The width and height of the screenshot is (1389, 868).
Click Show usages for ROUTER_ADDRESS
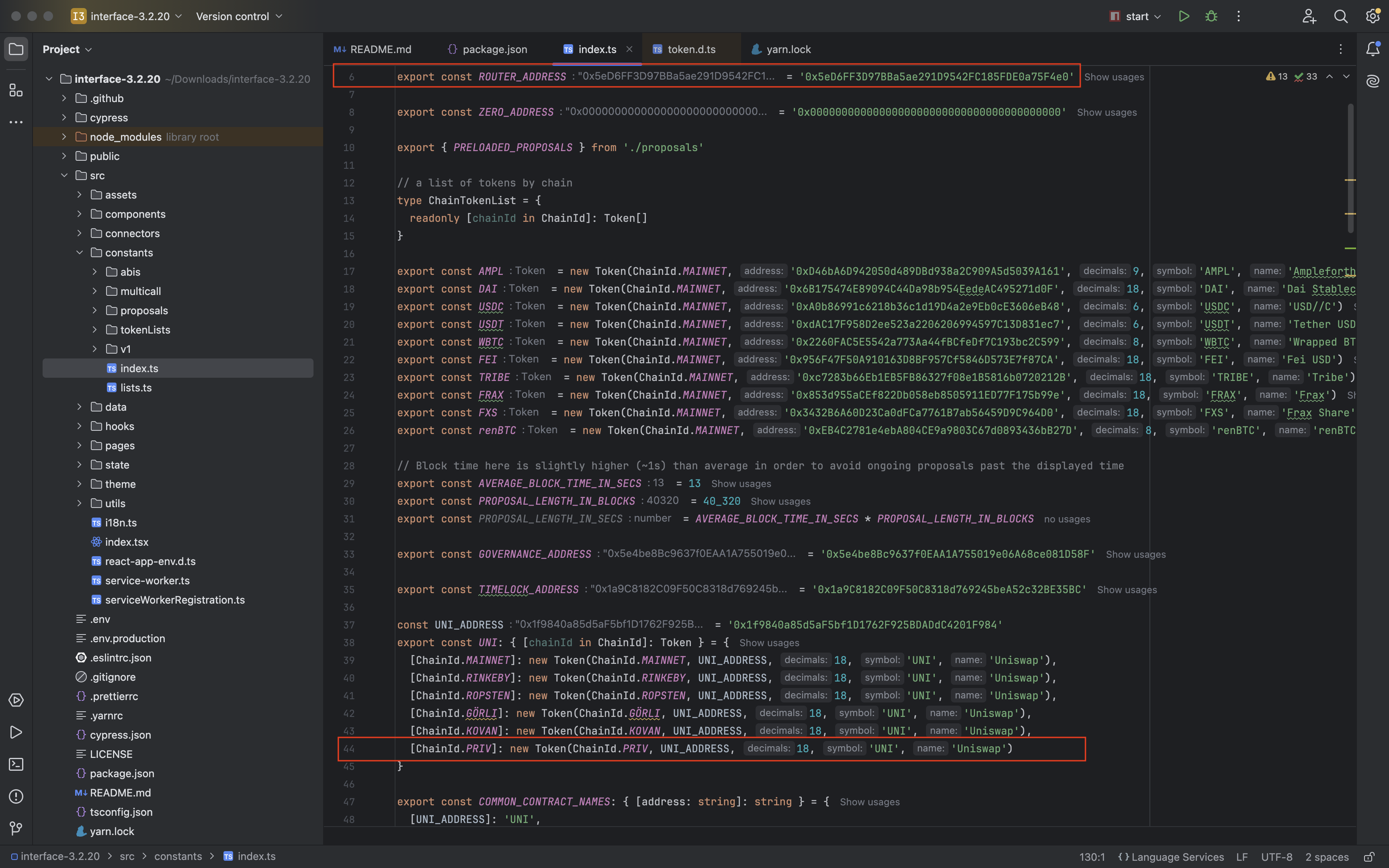click(1114, 77)
